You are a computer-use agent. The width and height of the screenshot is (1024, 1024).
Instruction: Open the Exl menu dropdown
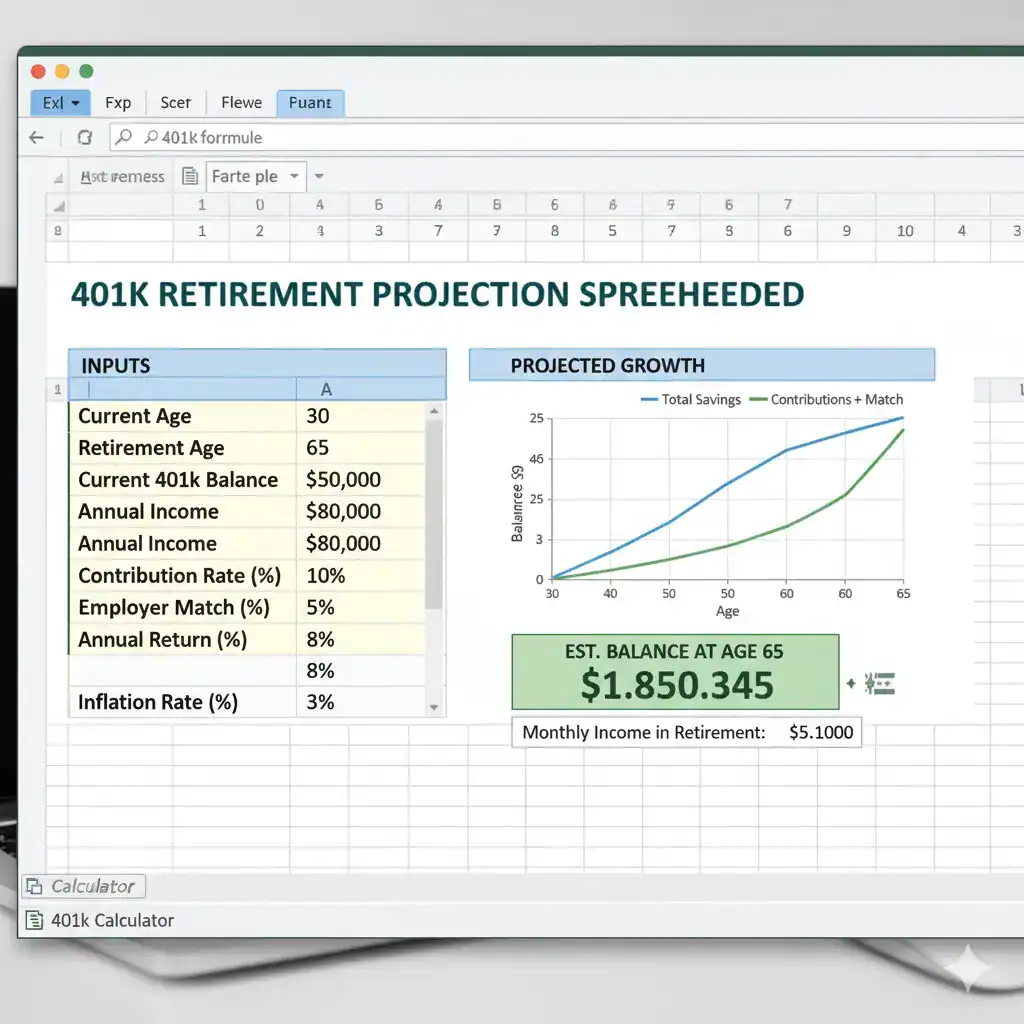[58, 102]
